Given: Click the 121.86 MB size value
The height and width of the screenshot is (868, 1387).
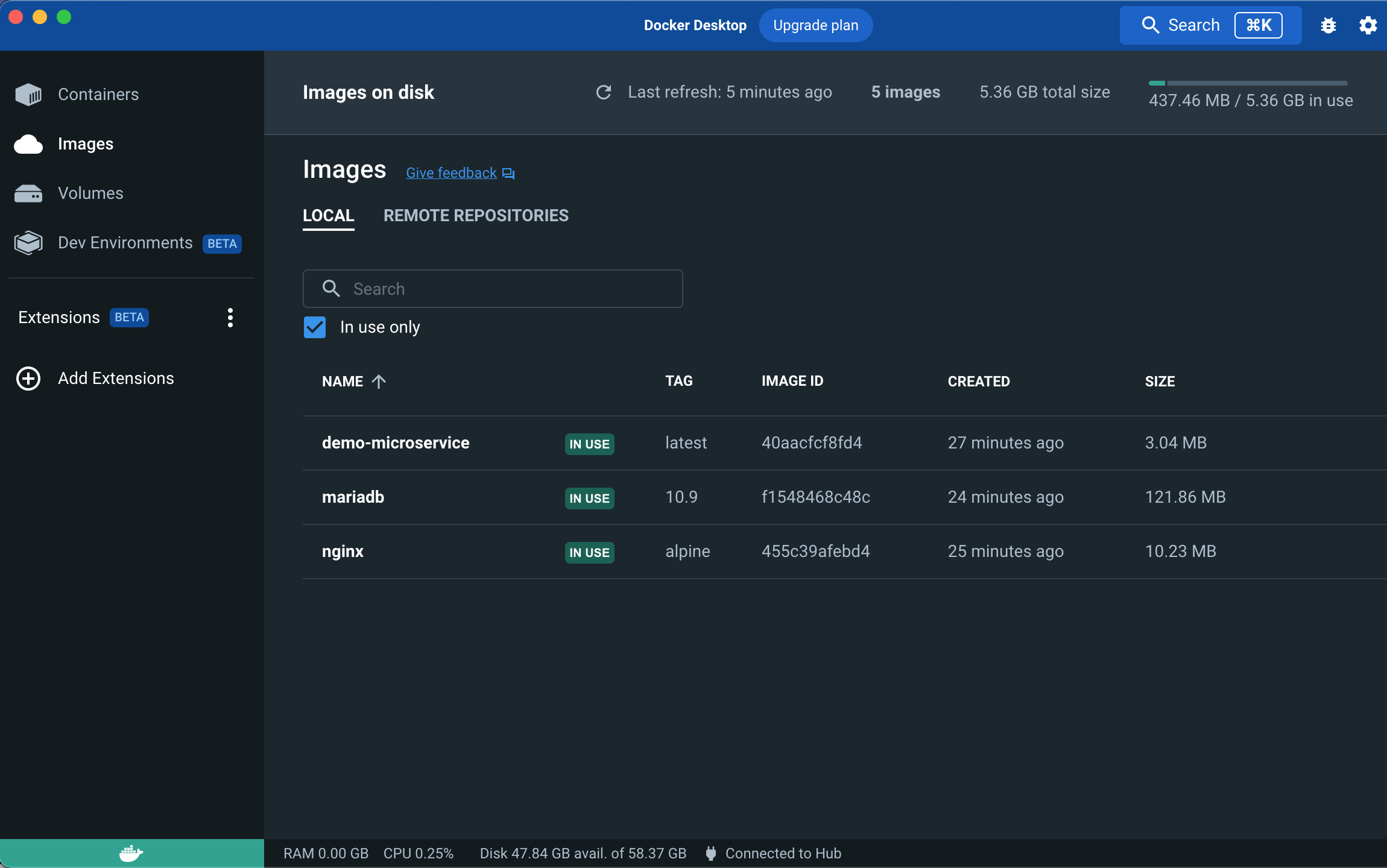Looking at the screenshot, I should [1186, 497].
